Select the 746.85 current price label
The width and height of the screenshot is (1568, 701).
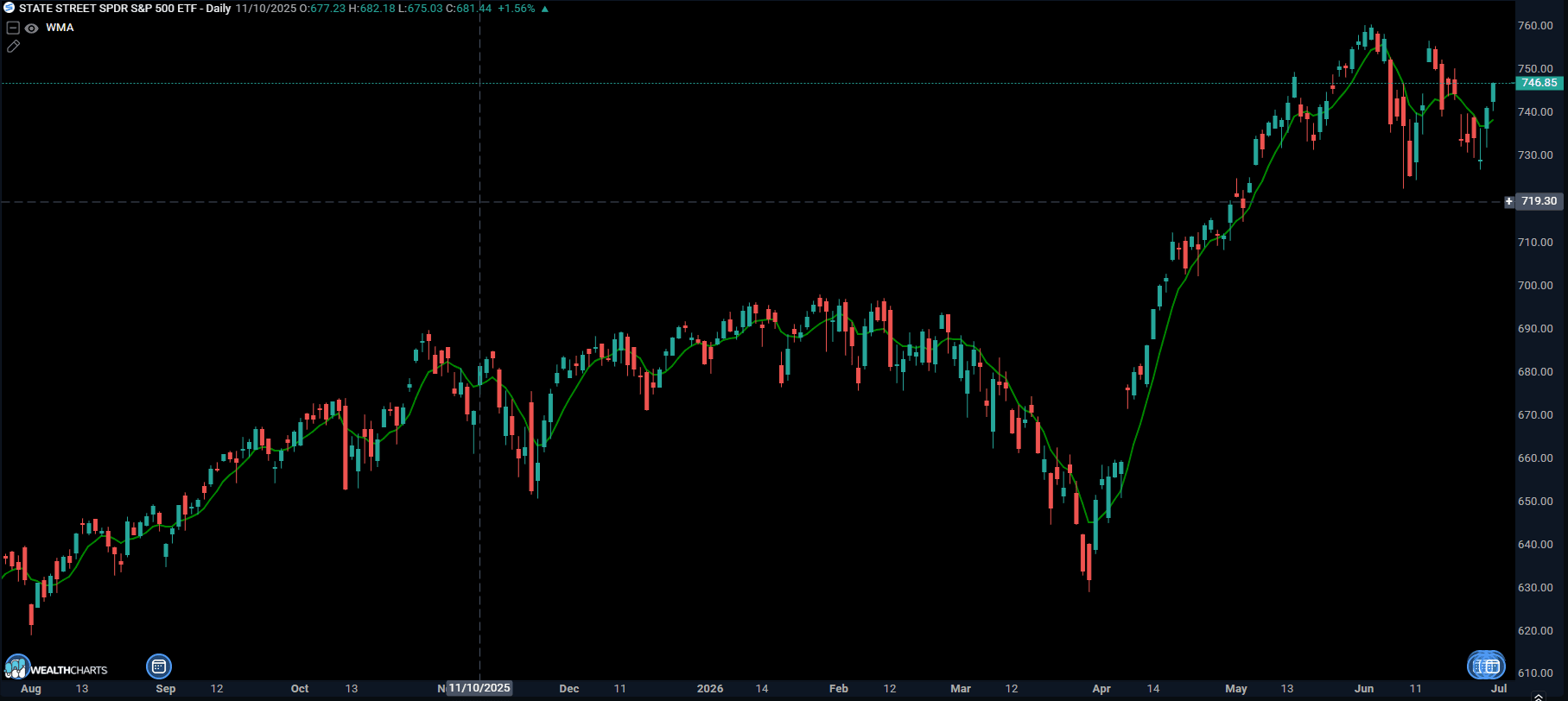pos(1539,83)
